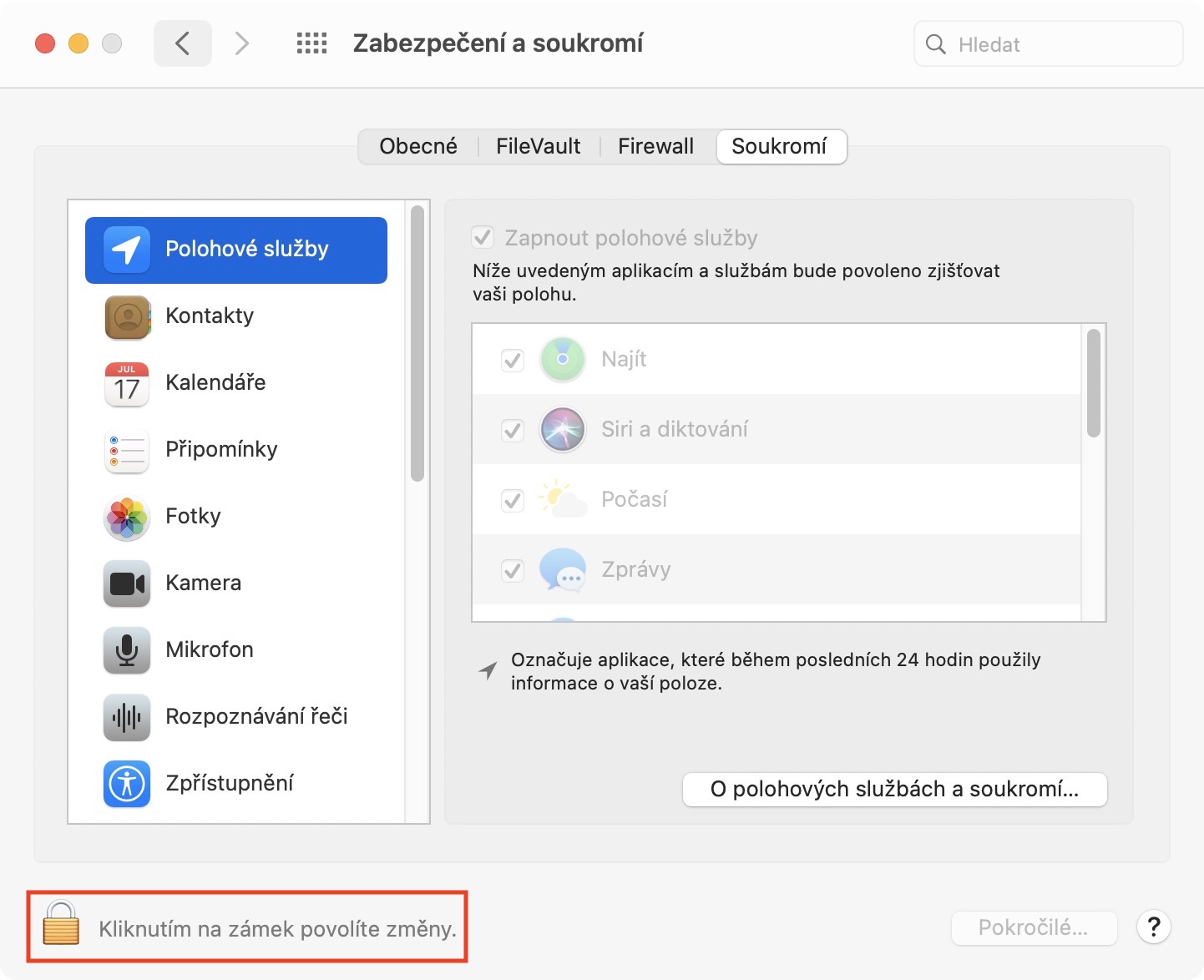The width and height of the screenshot is (1204, 980).
Task: Open the Firewall tab
Action: 655,147
